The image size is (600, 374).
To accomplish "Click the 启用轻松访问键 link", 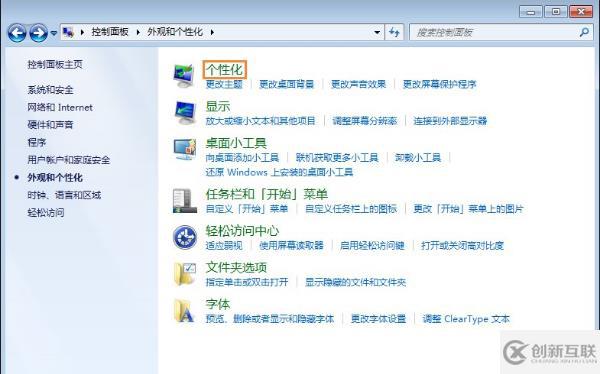I will coord(372,246).
